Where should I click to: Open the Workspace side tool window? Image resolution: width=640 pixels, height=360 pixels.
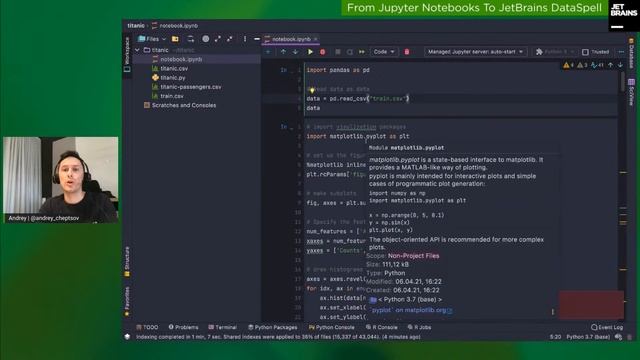(127, 54)
